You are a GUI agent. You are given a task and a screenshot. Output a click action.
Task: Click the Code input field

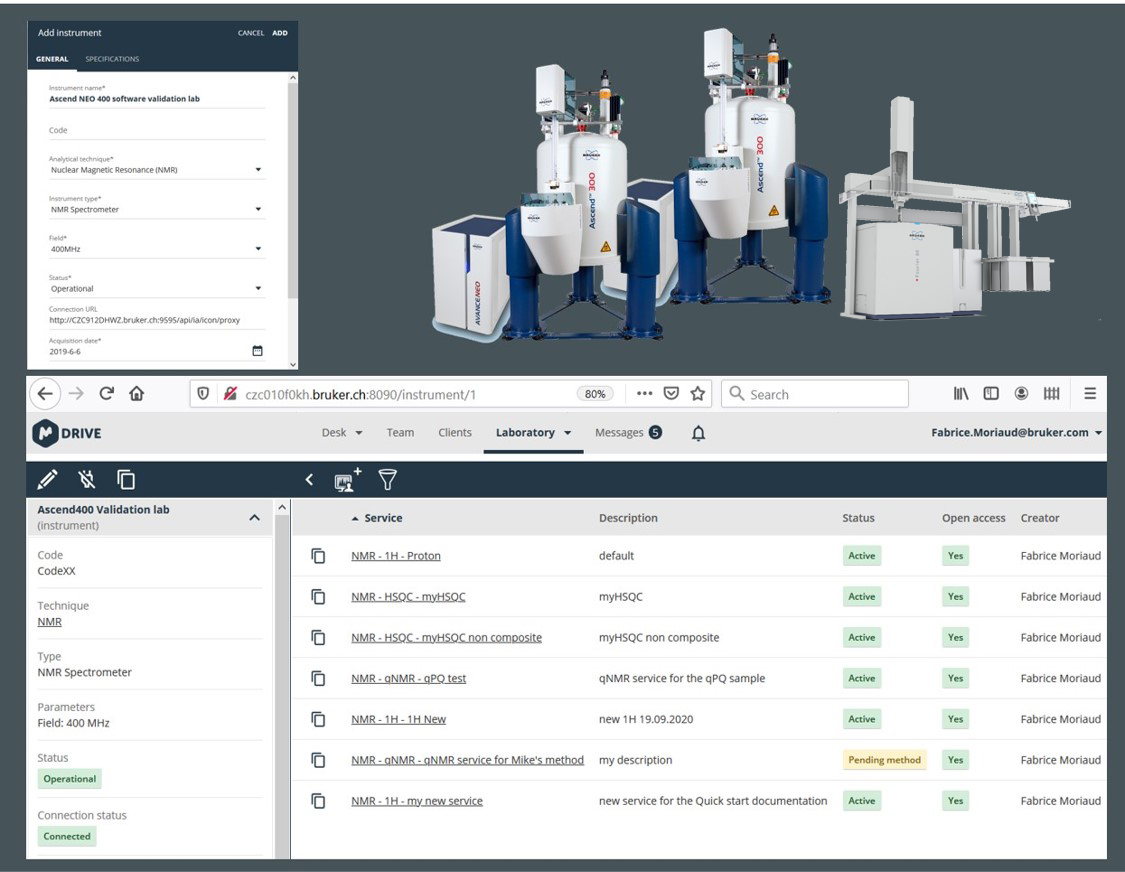pos(156,131)
